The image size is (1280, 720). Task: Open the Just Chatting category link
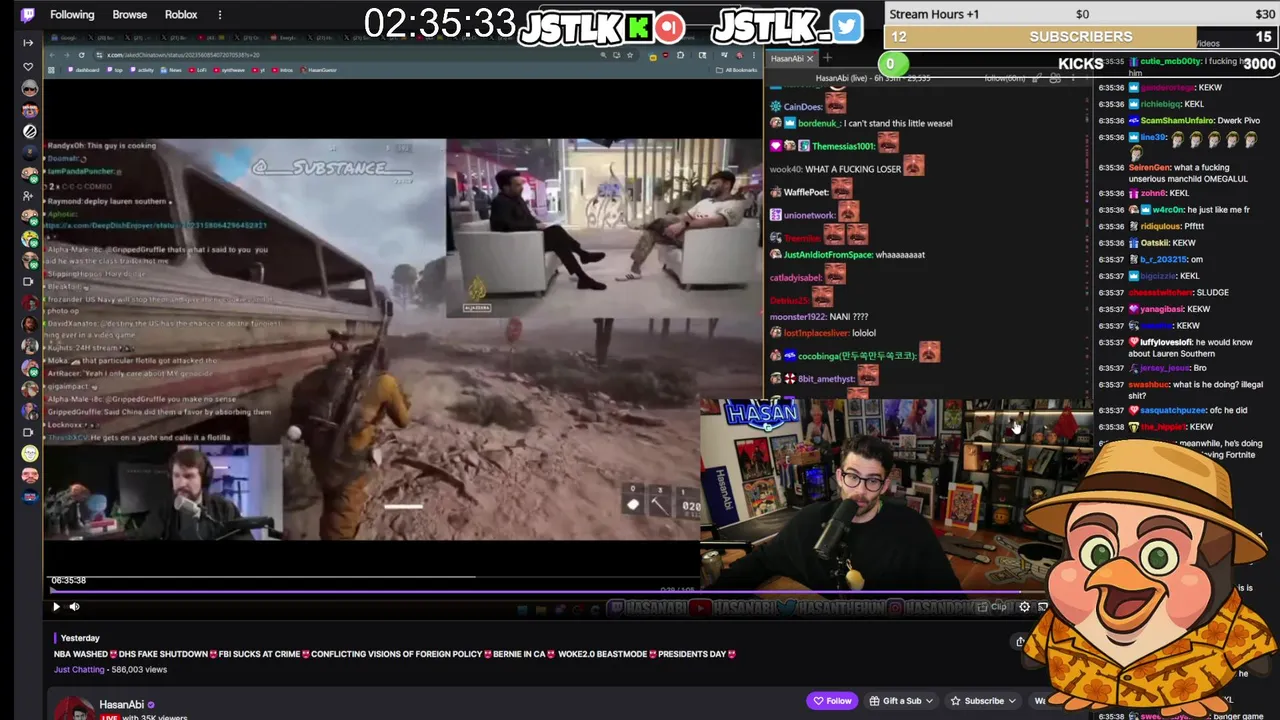click(79, 669)
